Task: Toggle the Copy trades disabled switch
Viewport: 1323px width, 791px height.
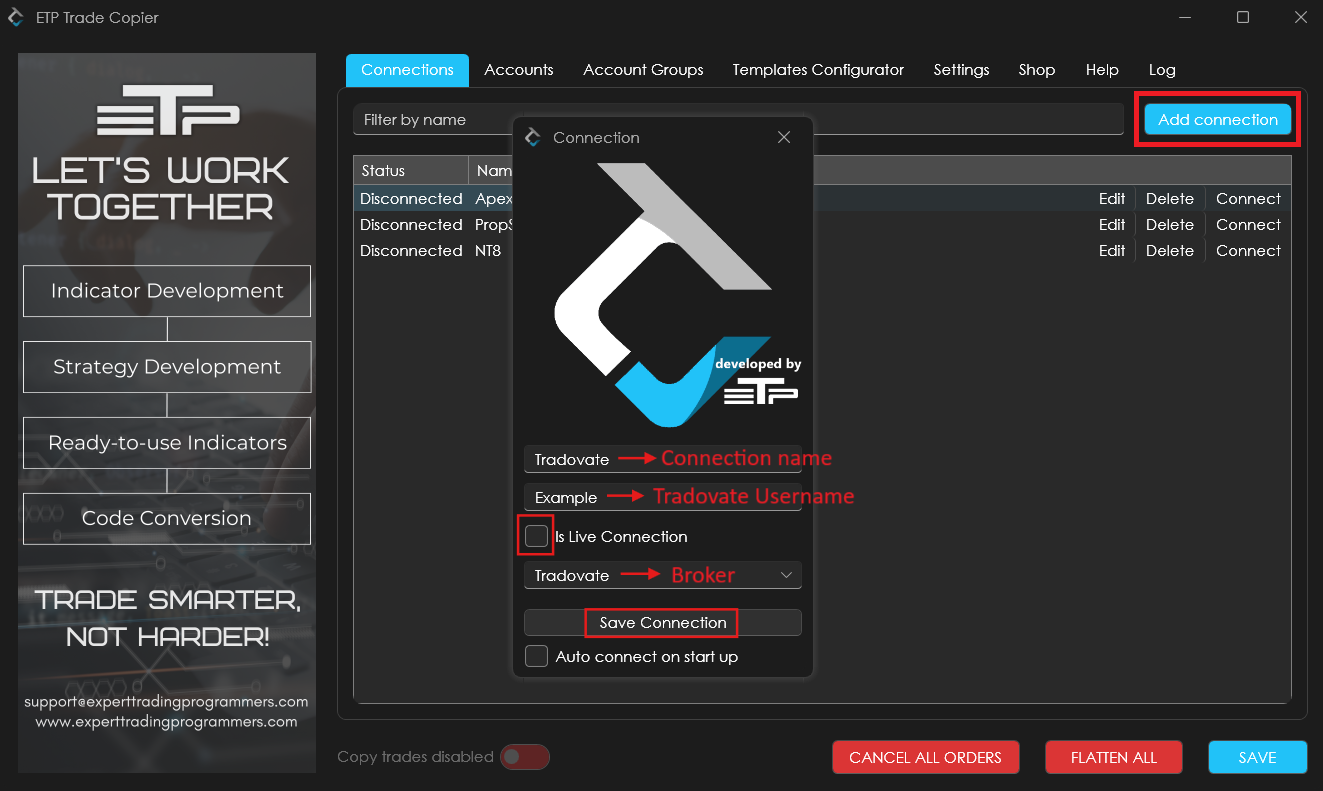Action: (x=525, y=757)
